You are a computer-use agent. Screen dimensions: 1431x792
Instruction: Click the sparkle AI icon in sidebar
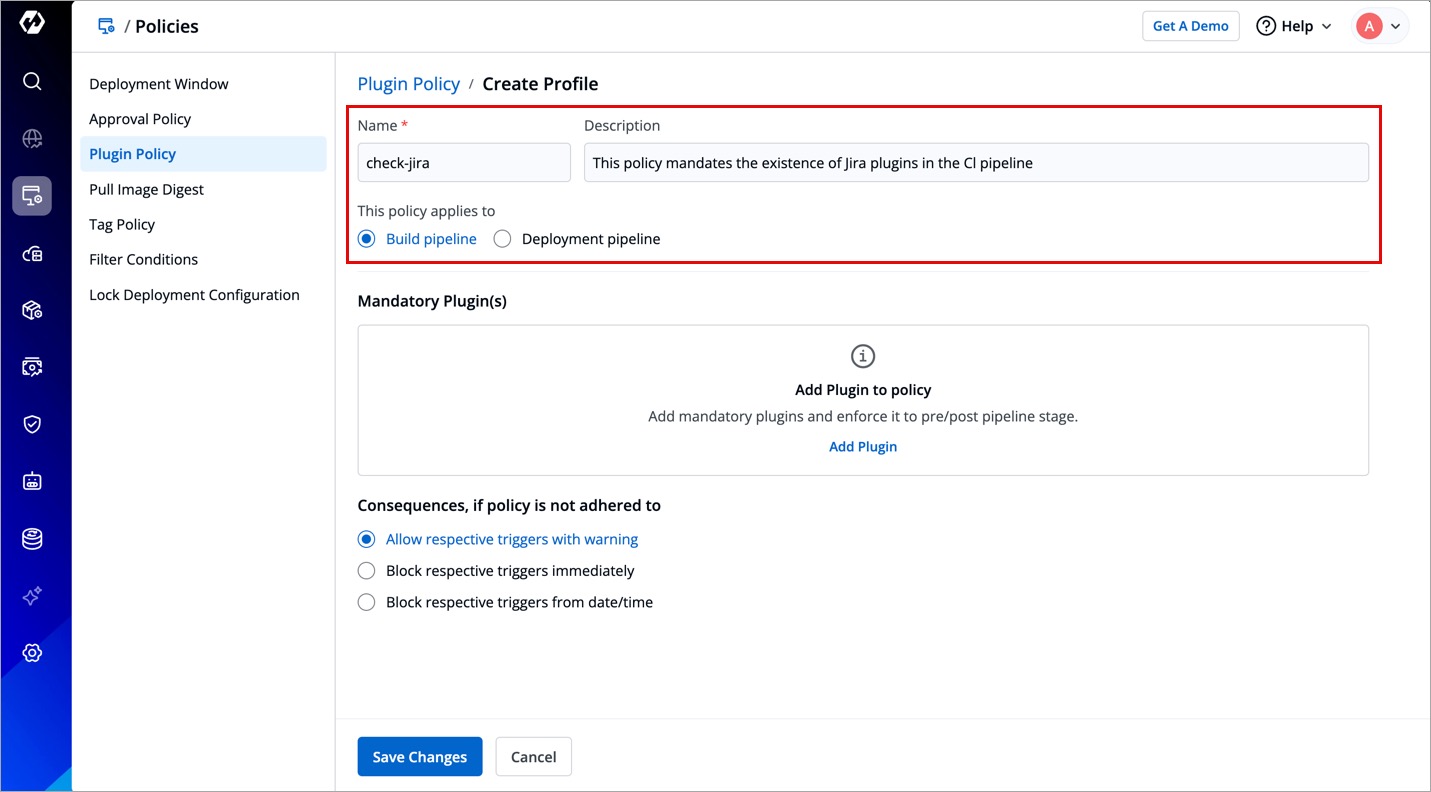point(32,596)
